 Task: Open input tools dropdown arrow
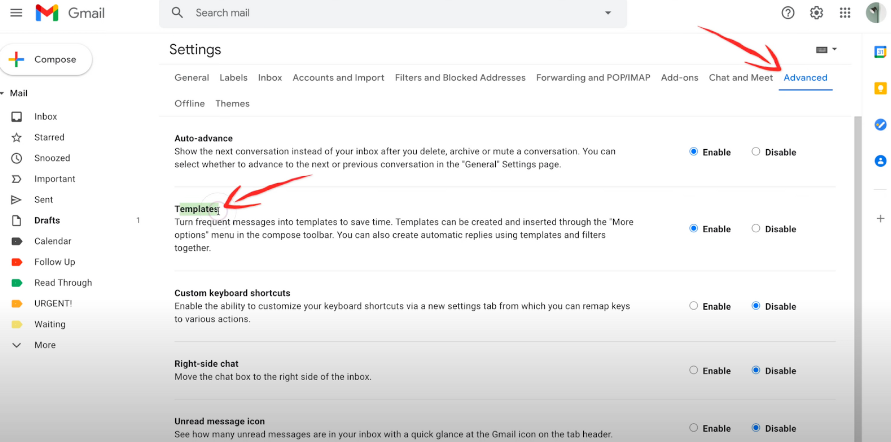(834, 49)
